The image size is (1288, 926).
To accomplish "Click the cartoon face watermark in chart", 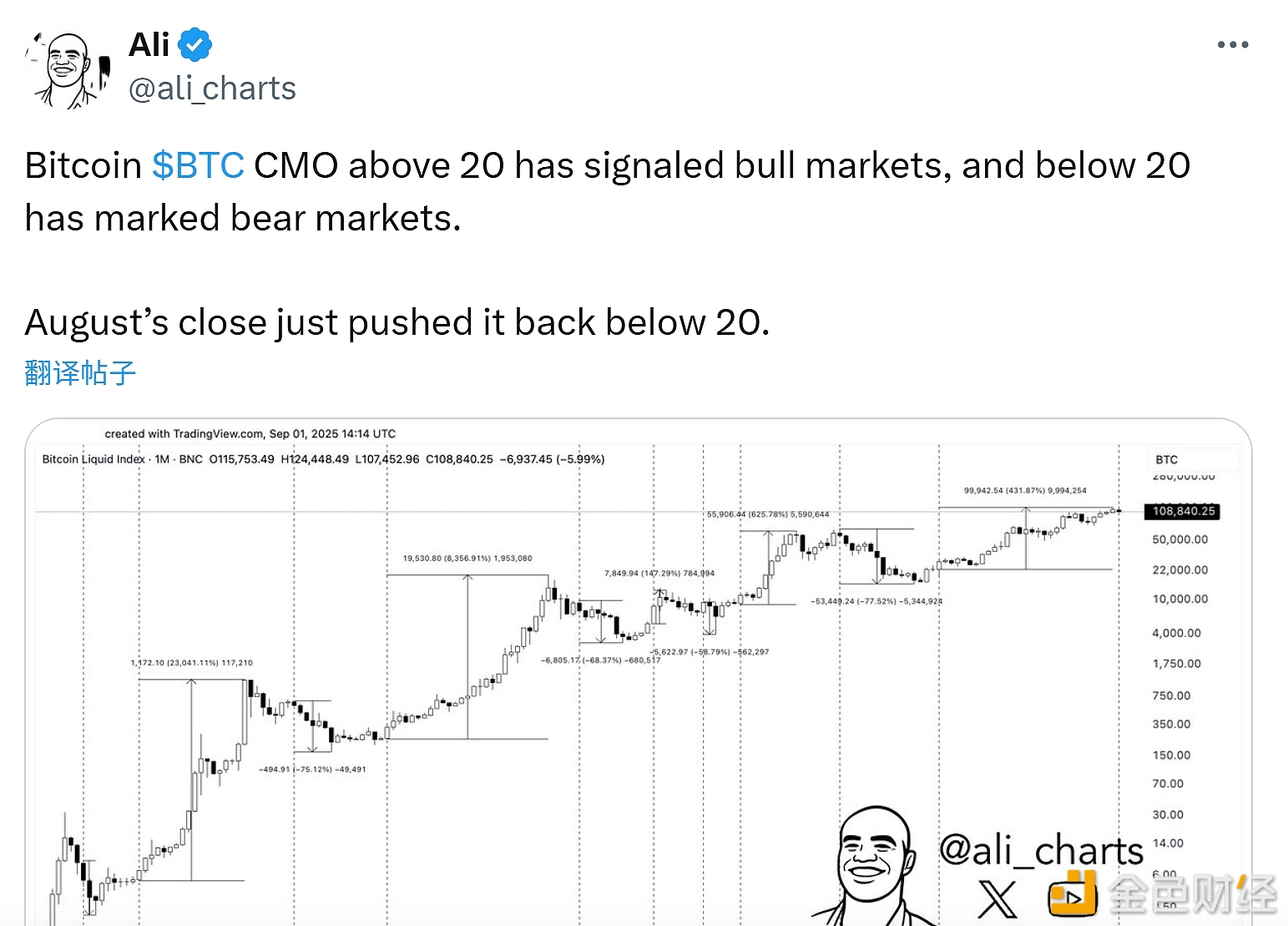I will (x=868, y=864).
